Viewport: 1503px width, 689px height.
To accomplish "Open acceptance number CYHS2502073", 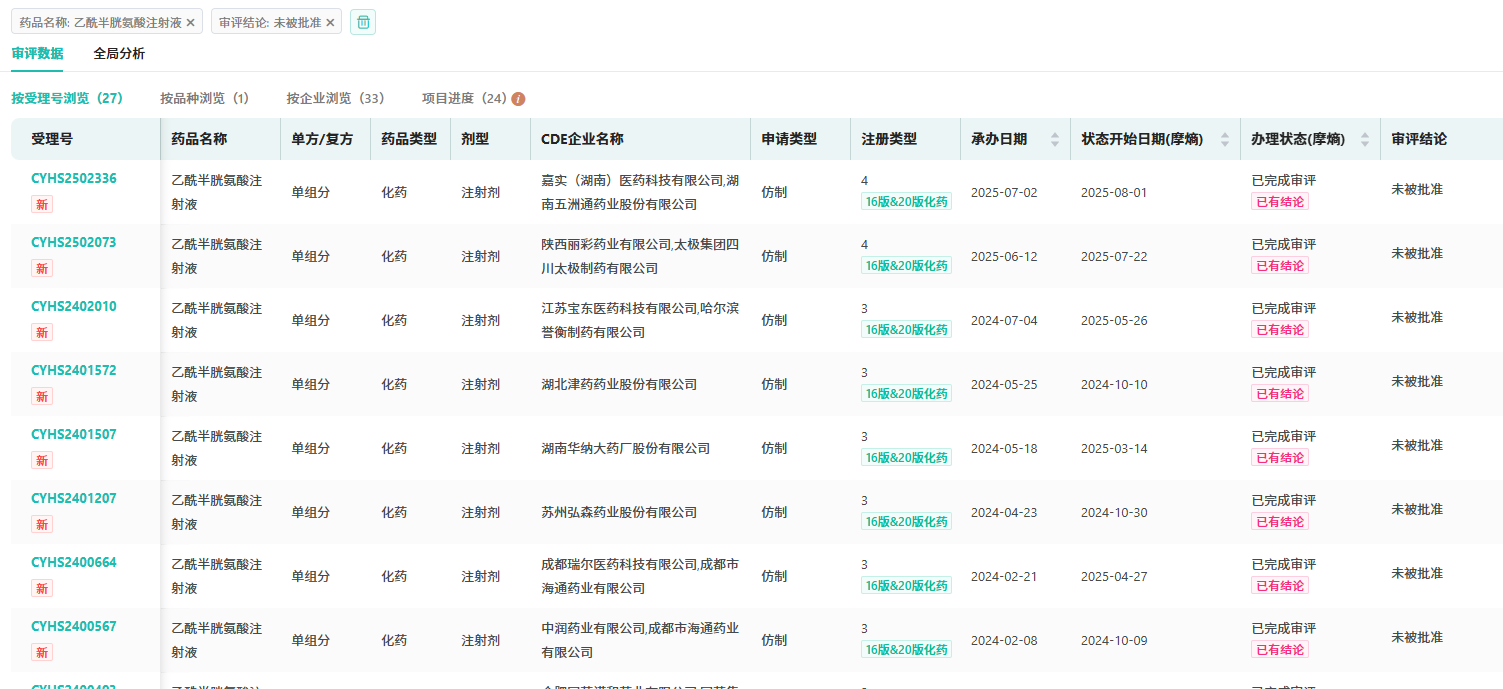I will [x=73, y=243].
